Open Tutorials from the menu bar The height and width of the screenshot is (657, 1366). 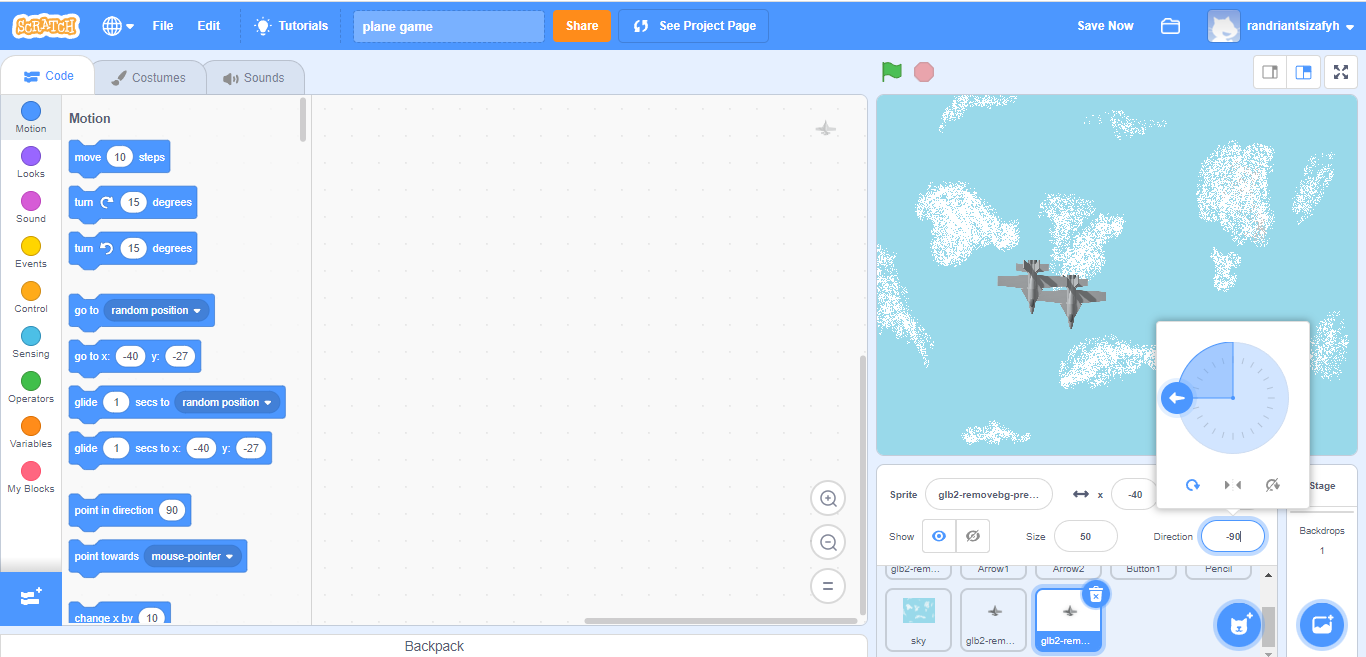point(291,26)
